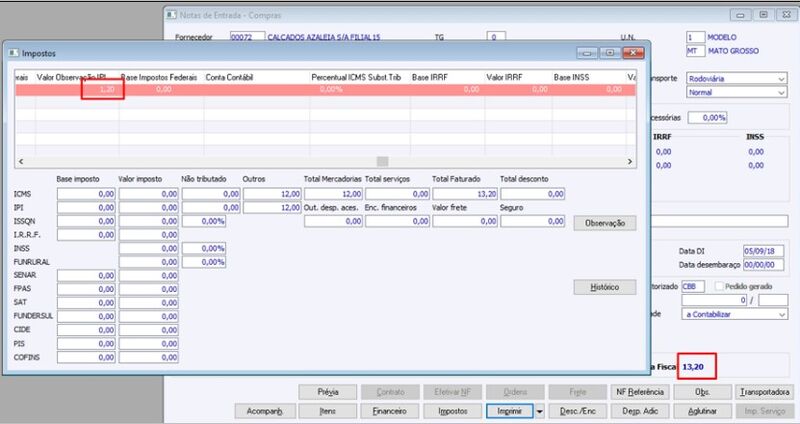Click the Impostos window title icon

click(x=14, y=53)
